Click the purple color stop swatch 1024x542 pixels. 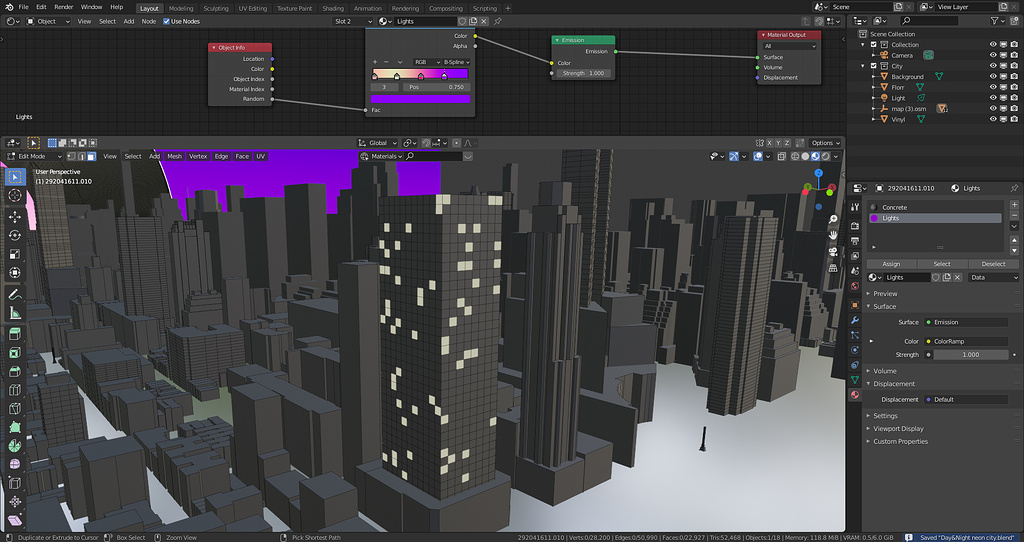[421, 99]
